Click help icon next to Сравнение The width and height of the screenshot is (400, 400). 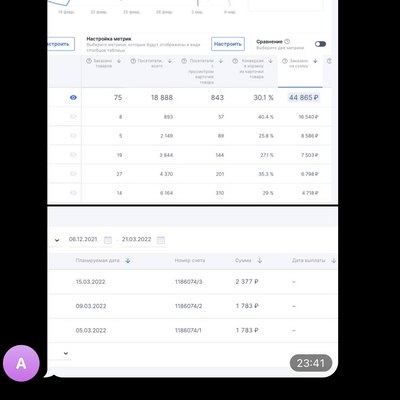point(287,42)
